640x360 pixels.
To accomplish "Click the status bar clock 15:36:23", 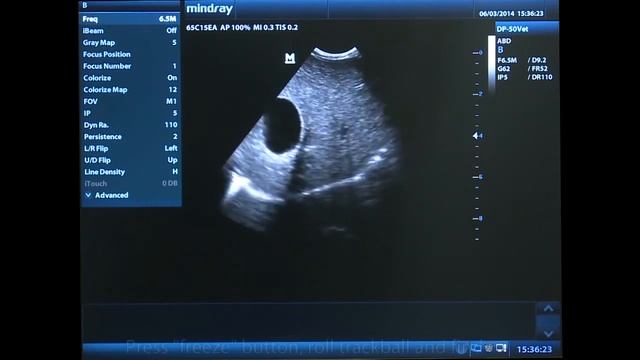I will 534,349.
